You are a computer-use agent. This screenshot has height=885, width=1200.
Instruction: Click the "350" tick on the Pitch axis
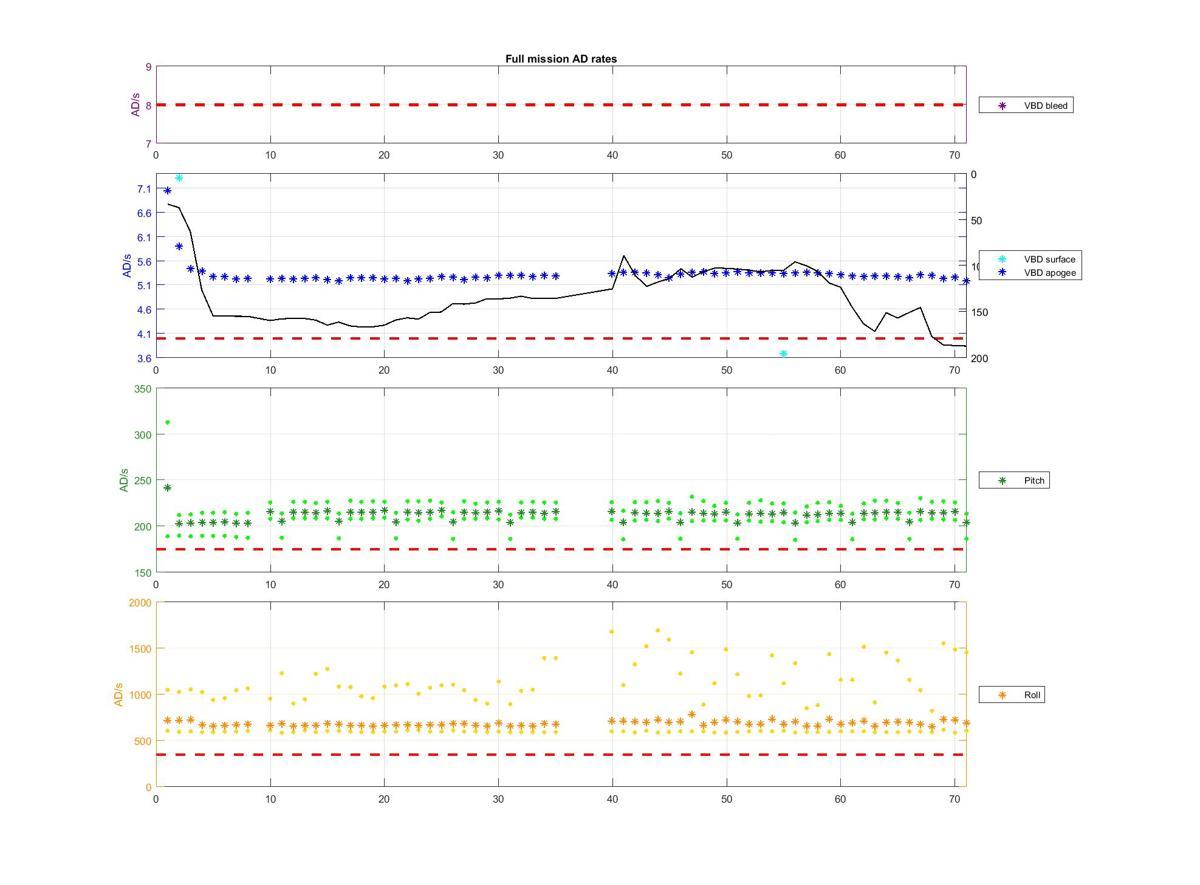coord(142,389)
